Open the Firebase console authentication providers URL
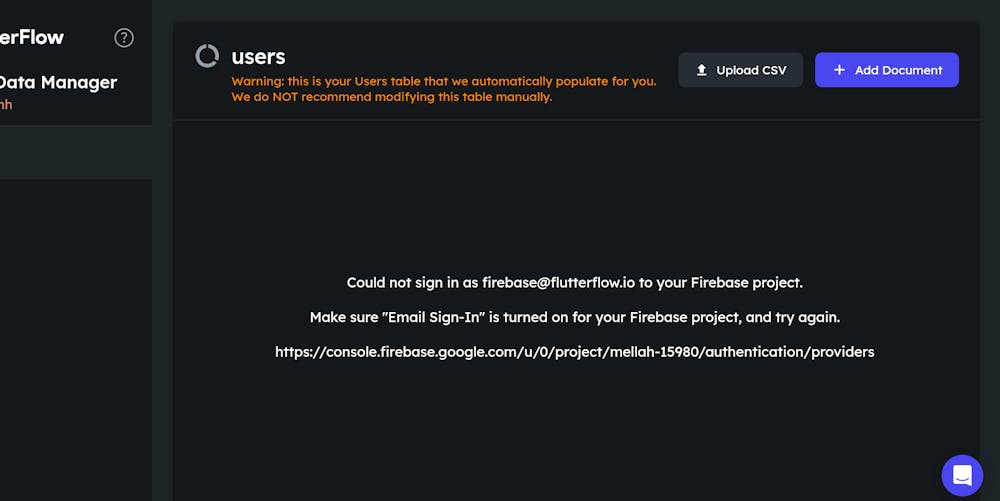Viewport: 1000px width, 501px height. tap(574, 352)
